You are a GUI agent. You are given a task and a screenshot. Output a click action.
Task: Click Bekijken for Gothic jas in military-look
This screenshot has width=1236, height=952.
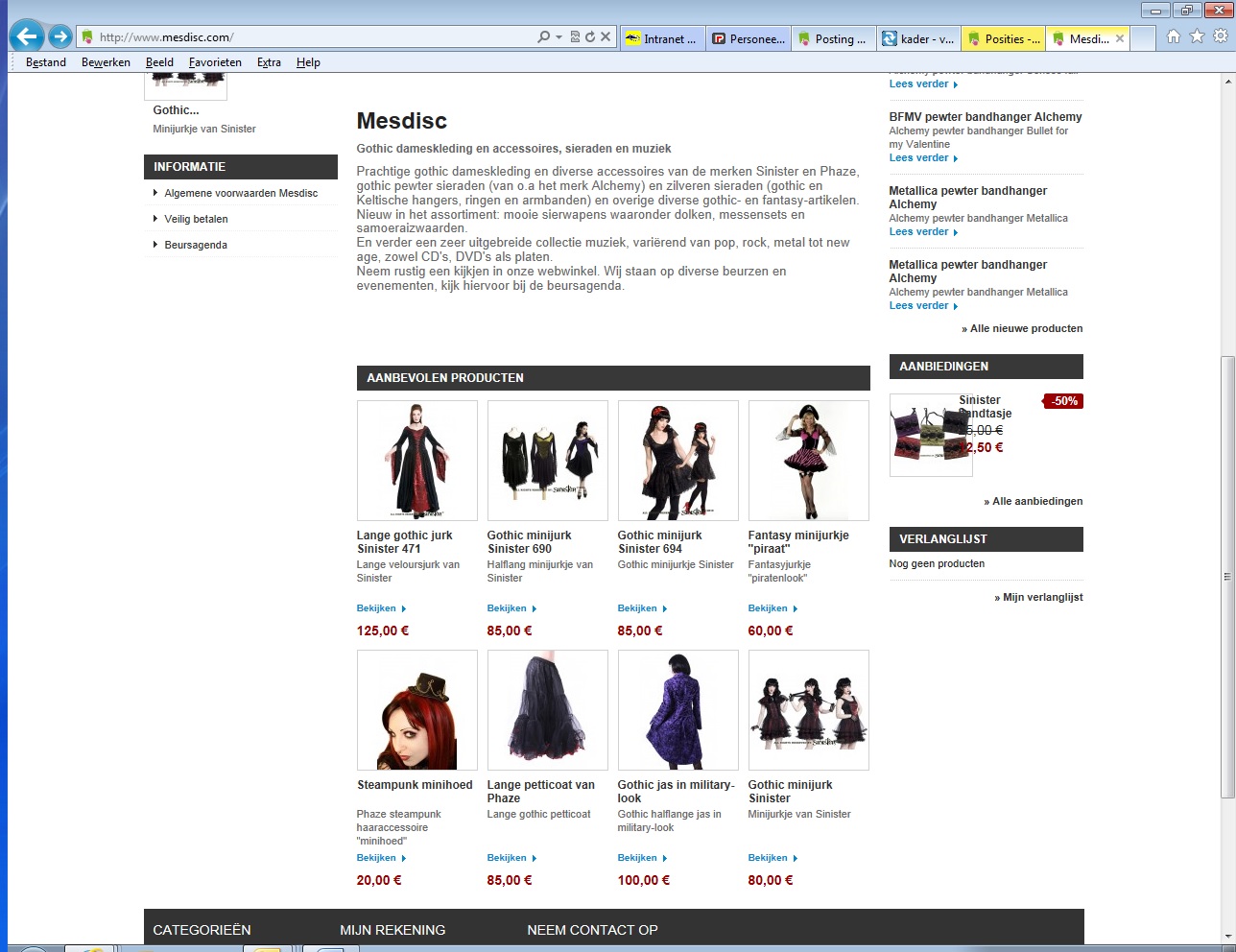pos(642,858)
